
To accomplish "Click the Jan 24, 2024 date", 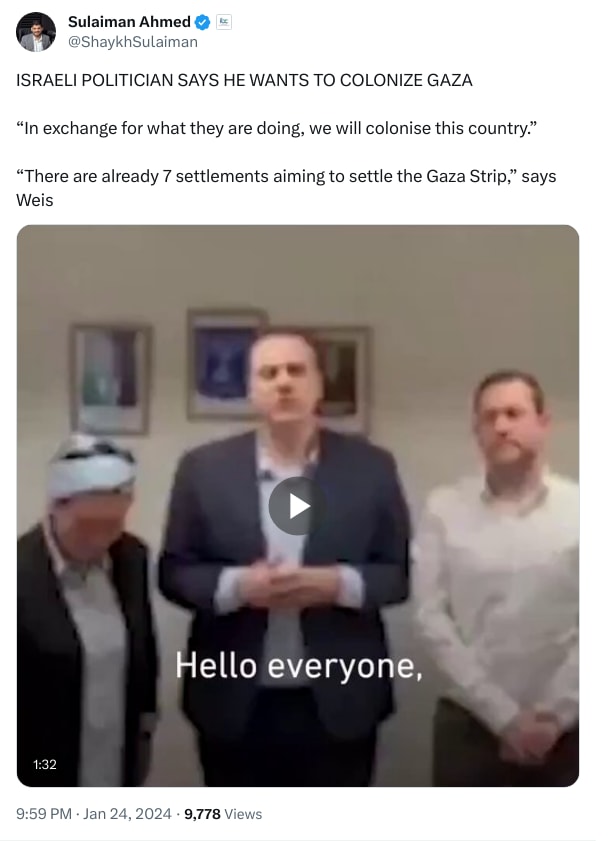I will pos(127,814).
